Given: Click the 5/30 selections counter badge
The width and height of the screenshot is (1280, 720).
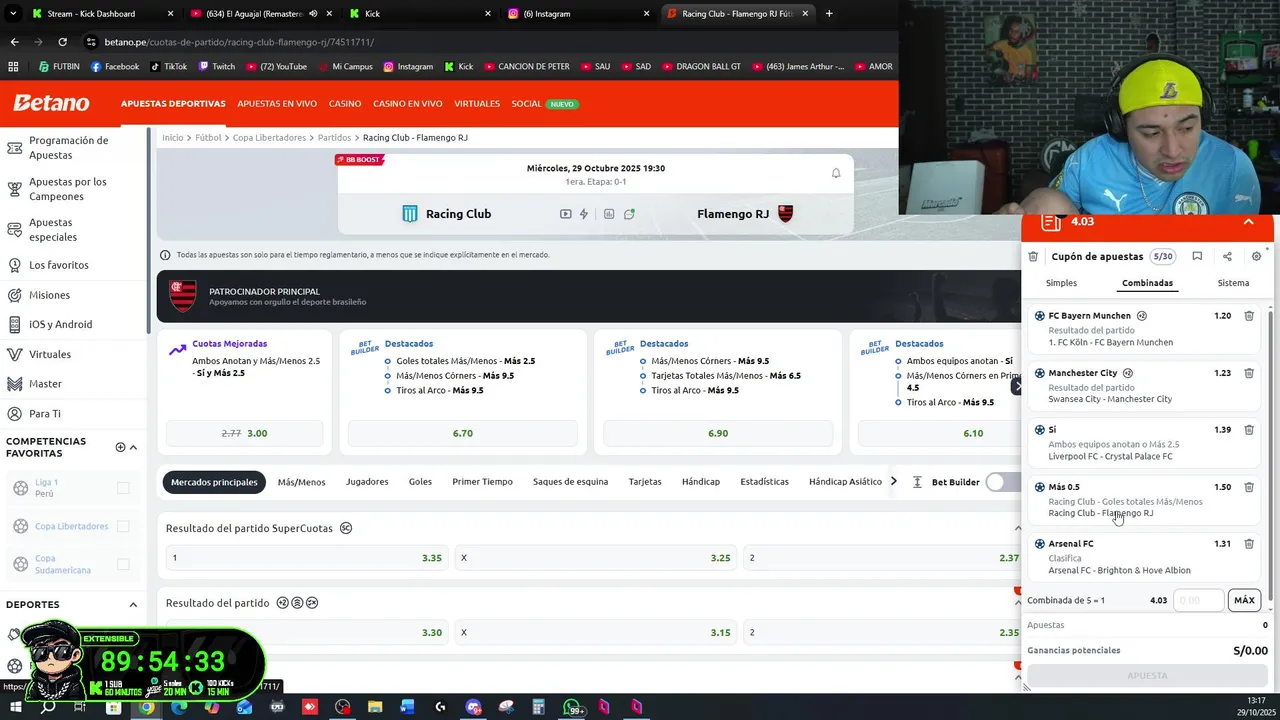Looking at the screenshot, I should [1162, 257].
